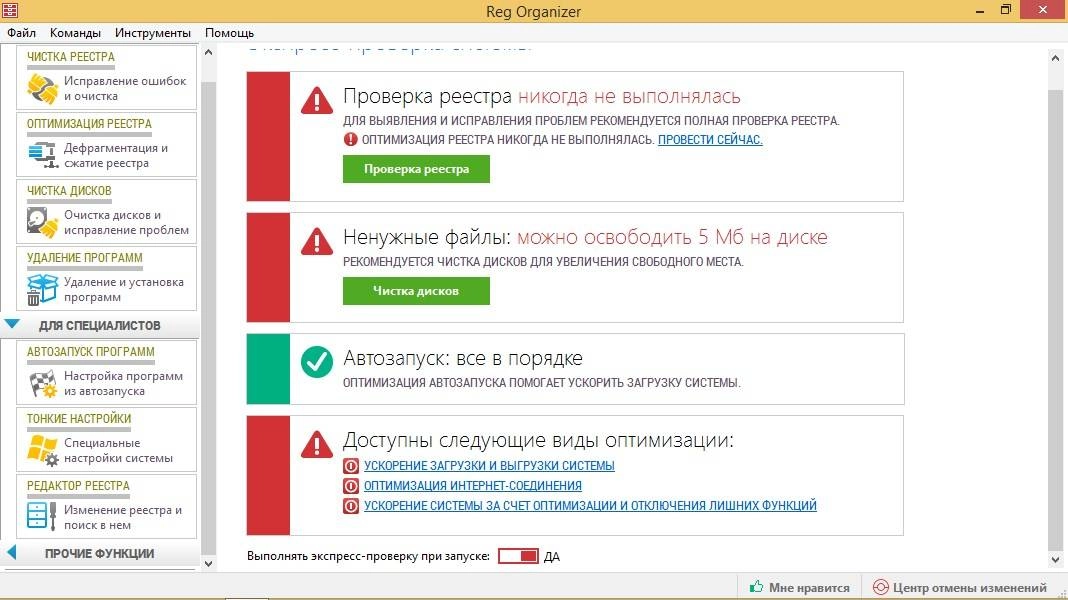This screenshot has width=1068, height=600.
Task: Click Reg Organizer app icon in title bar
Action: [x=10, y=10]
